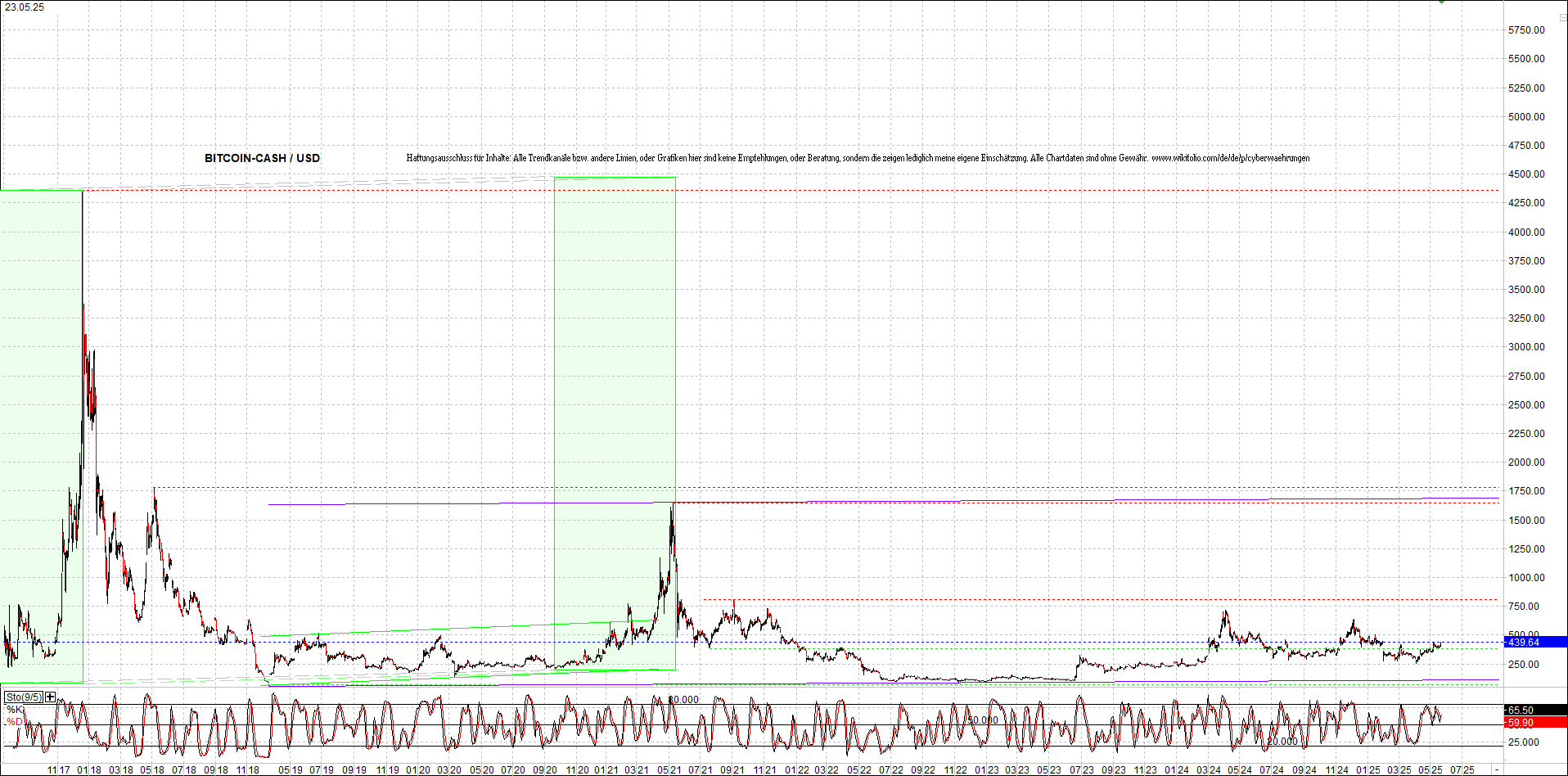This screenshot has height=776, width=1568.
Task: Click the 80.000 overbought level label
Action: pos(683,700)
